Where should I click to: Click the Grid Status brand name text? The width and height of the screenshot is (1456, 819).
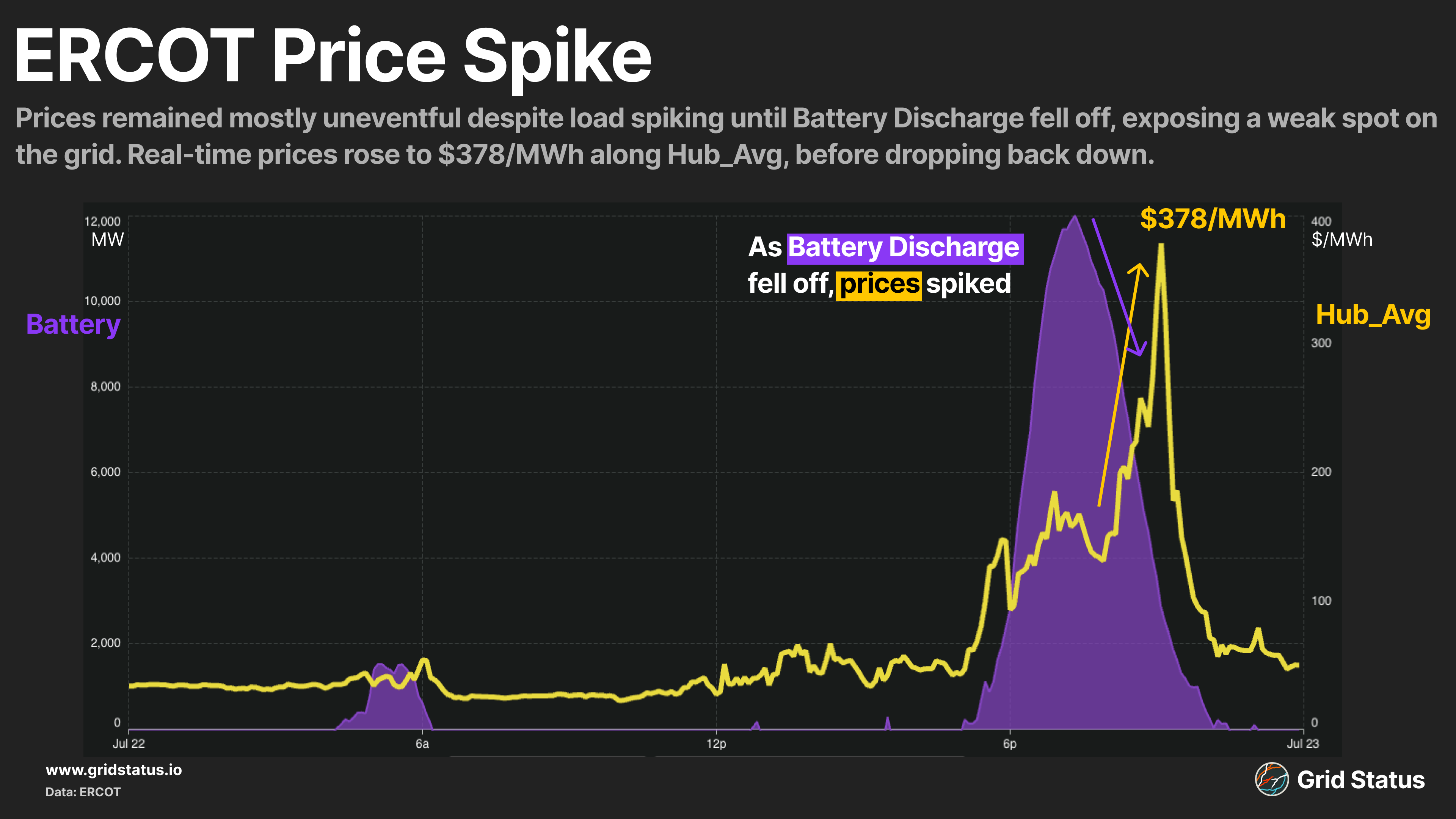[x=1360, y=780]
